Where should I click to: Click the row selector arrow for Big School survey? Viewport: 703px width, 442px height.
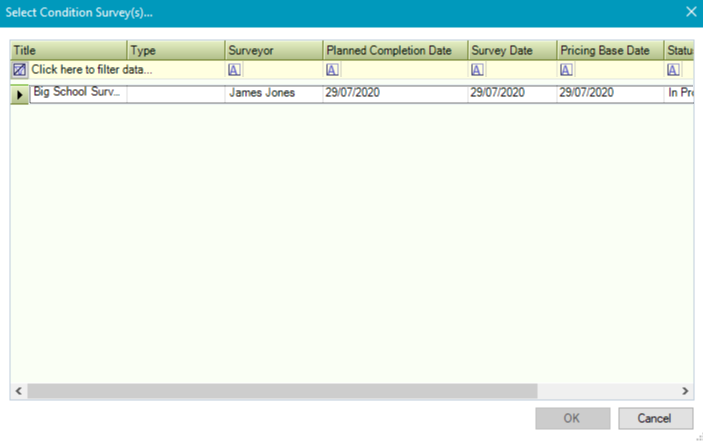(x=20, y=94)
